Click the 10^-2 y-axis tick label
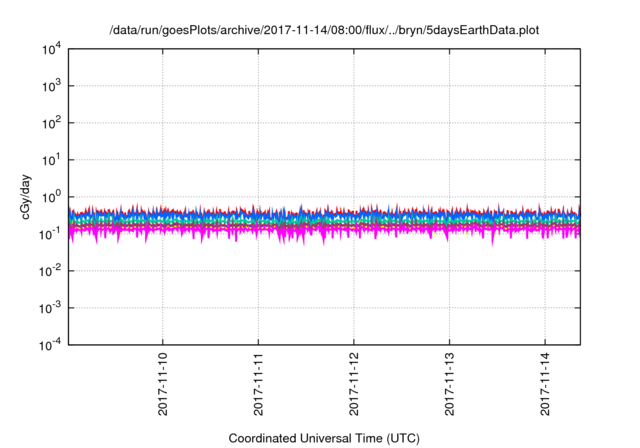 tap(51, 271)
